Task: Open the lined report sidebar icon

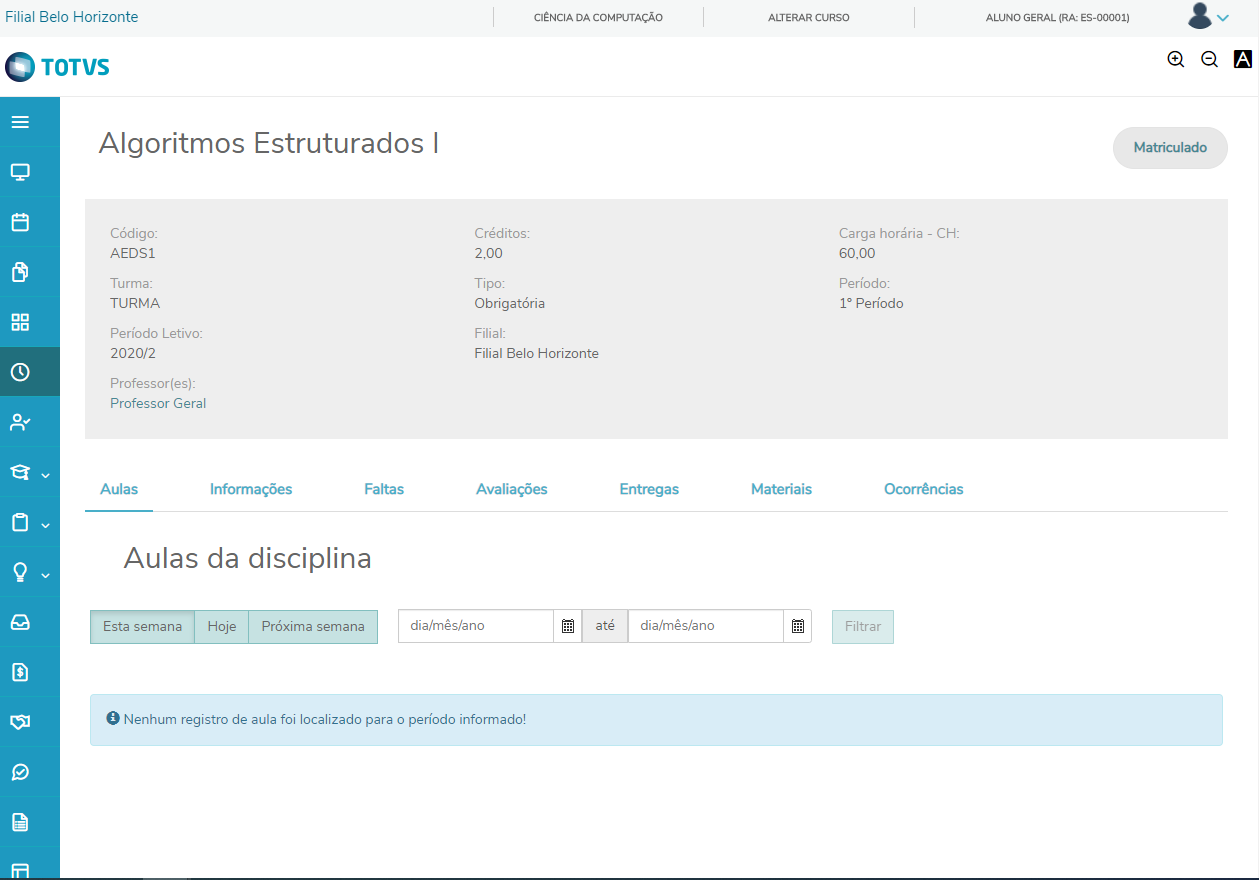Action: point(20,822)
